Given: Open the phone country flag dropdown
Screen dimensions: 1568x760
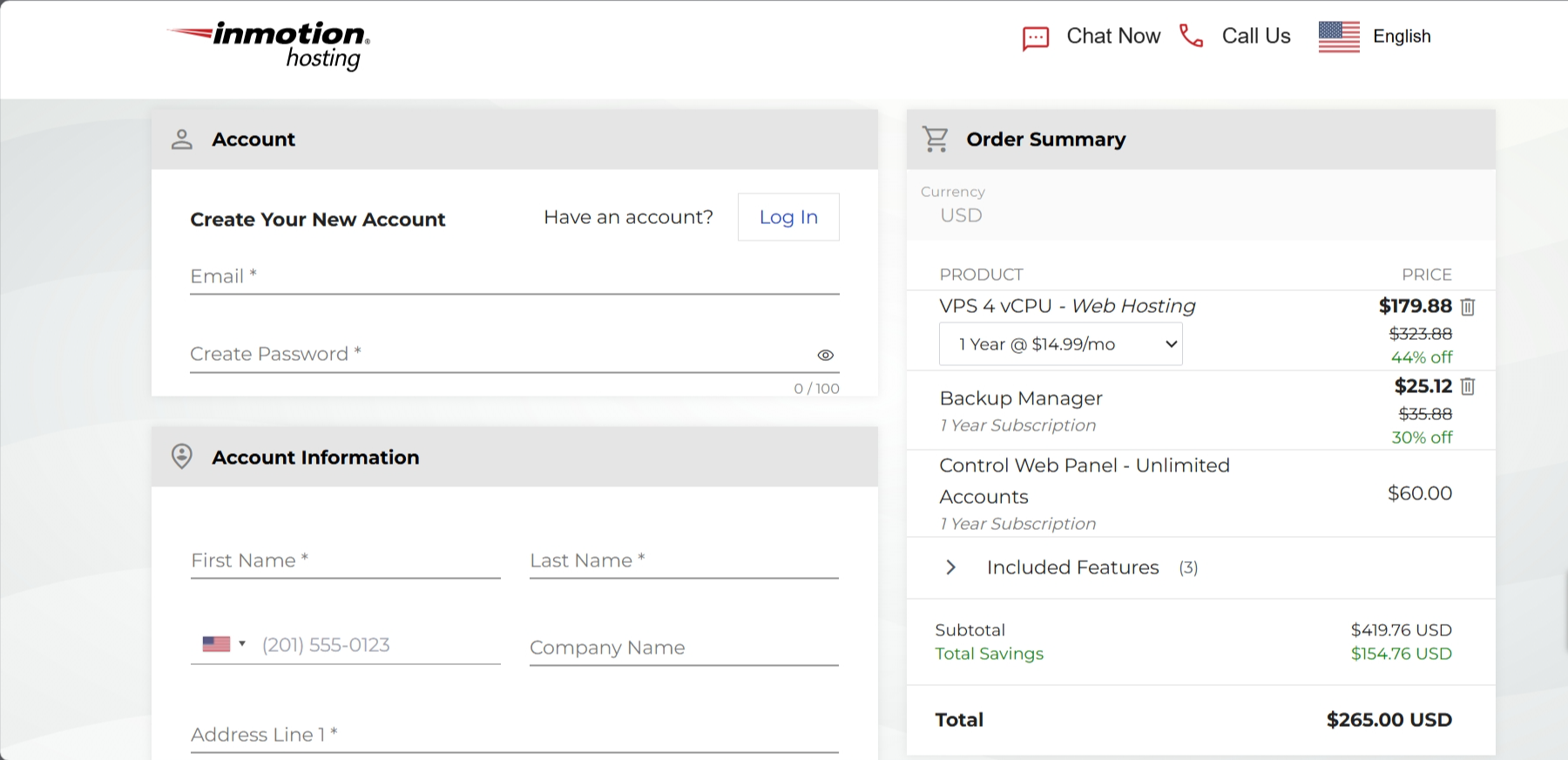Looking at the screenshot, I should click(x=224, y=644).
